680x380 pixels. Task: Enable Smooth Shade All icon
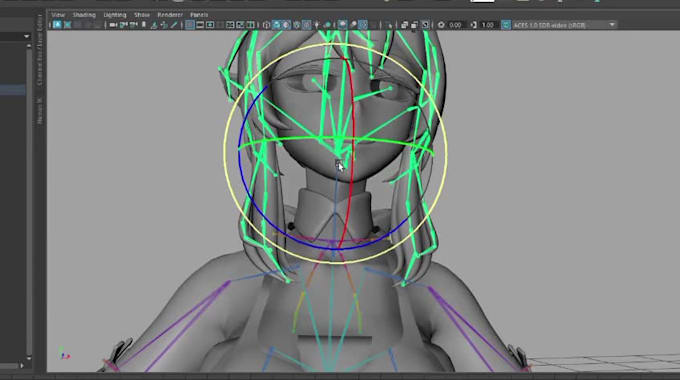(x=276, y=25)
